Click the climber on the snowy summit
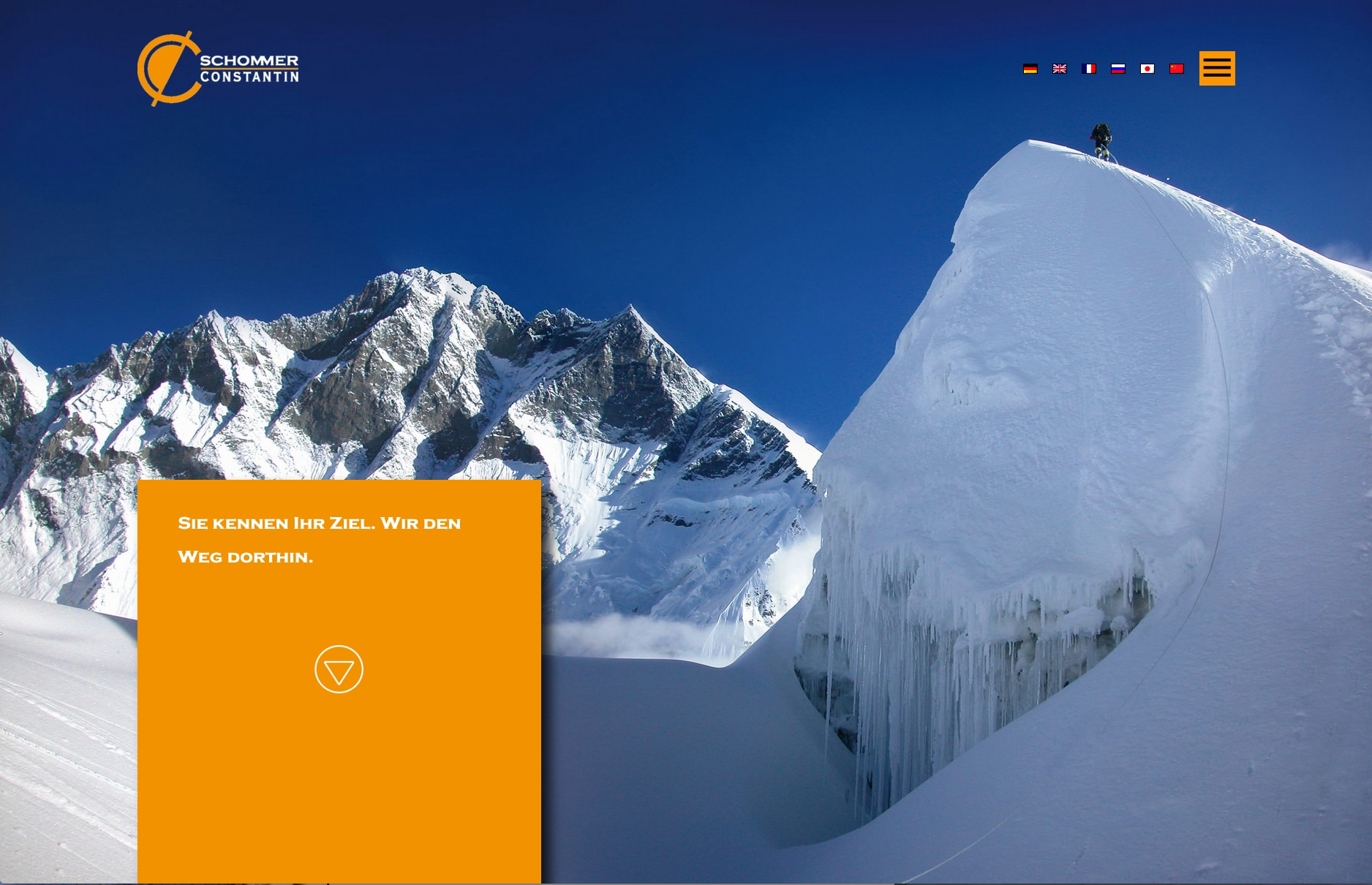The height and width of the screenshot is (885, 1372). click(1101, 142)
